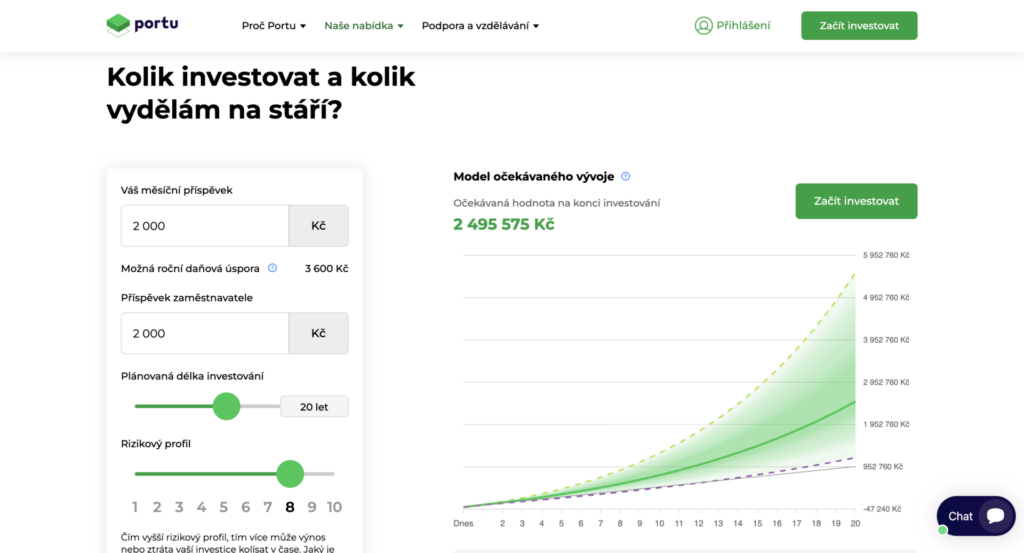Click the Rizikový profil slider handle
This screenshot has height=553, width=1024.
tap(290, 473)
